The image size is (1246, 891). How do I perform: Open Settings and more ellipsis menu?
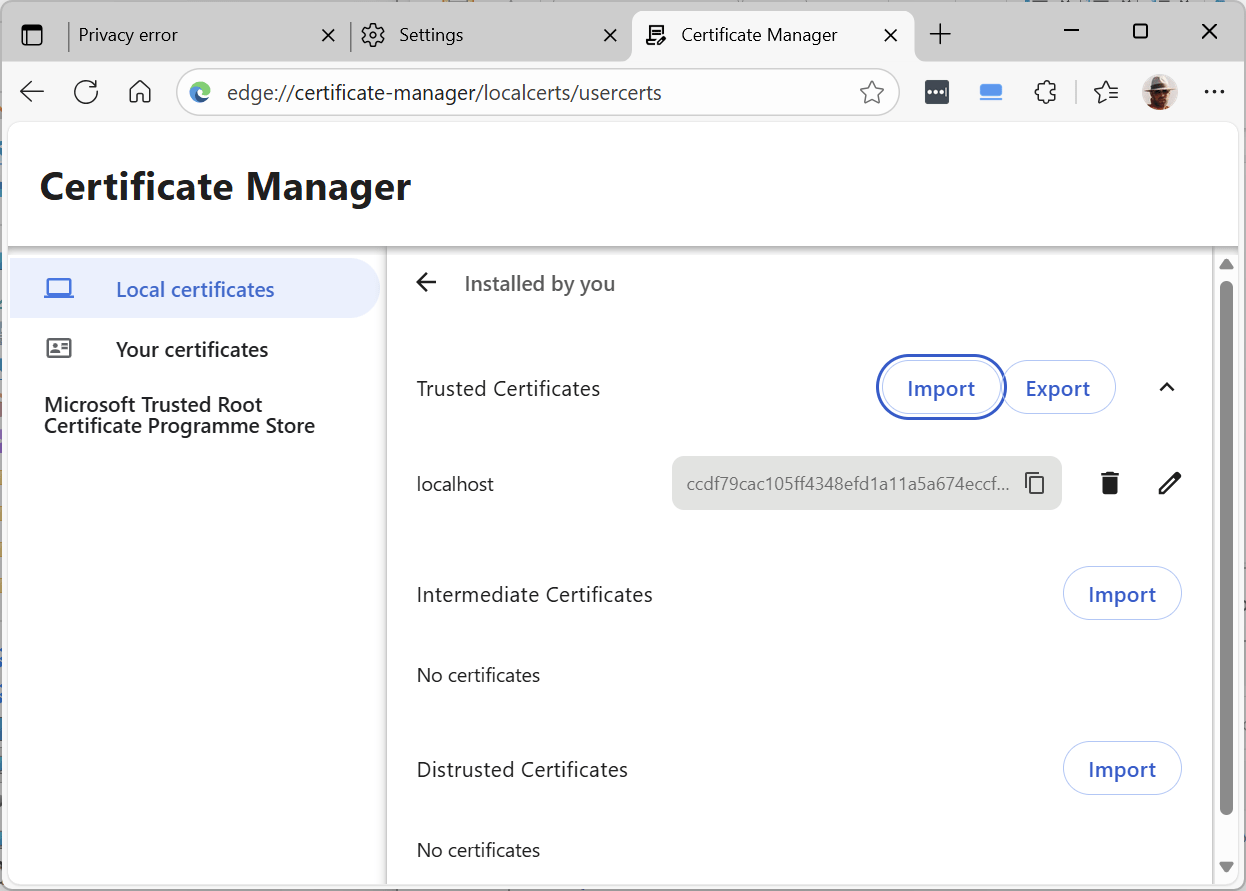click(x=1214, y=93)
